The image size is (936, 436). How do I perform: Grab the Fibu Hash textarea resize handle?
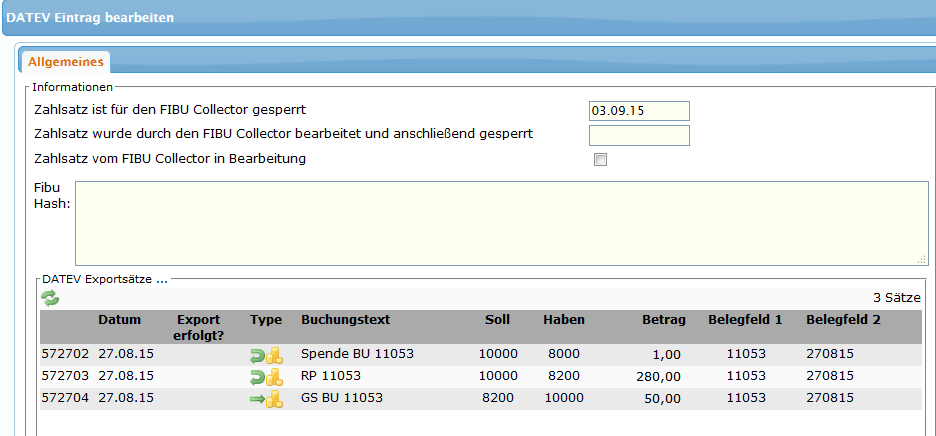point(922,259)
